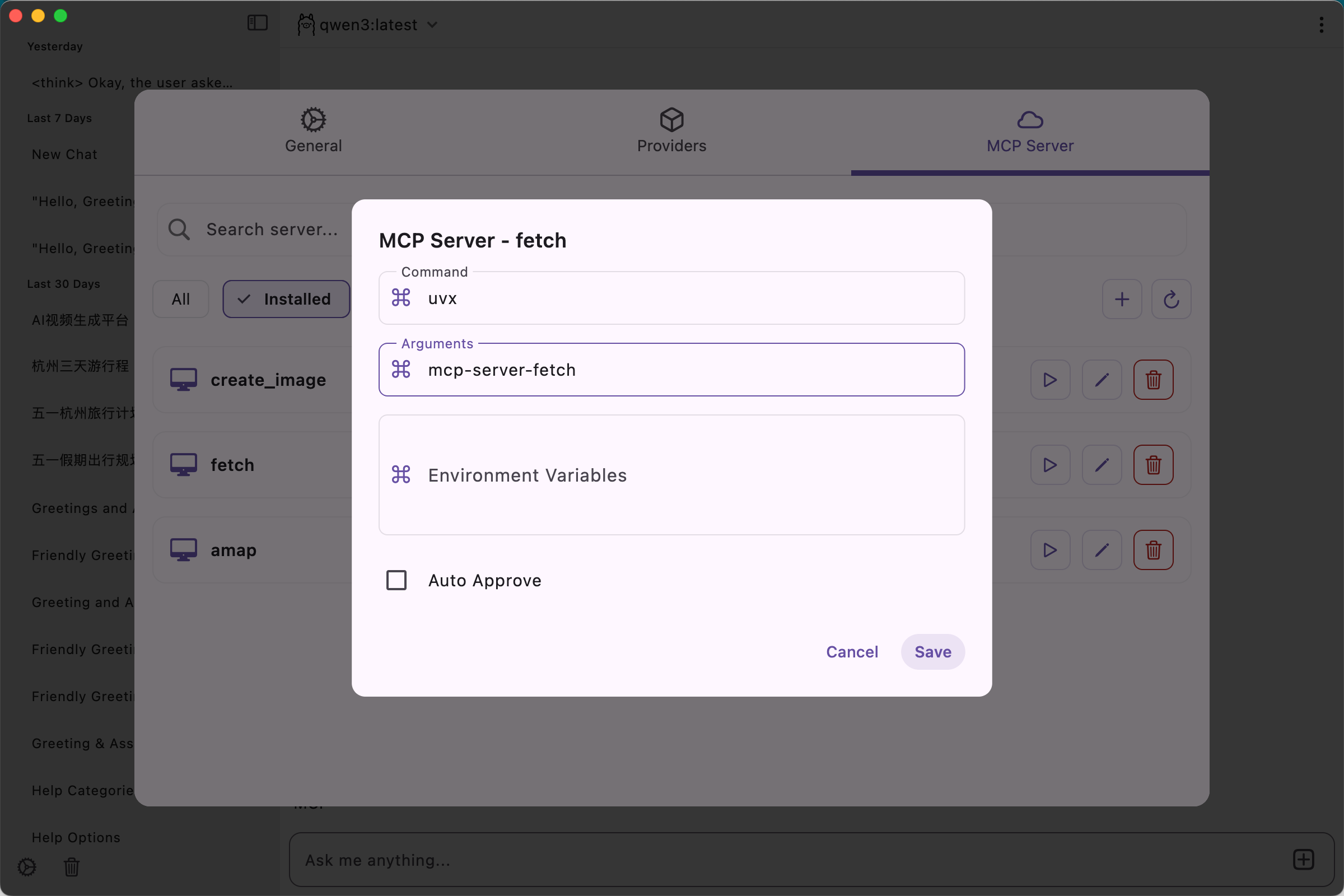Viewport: 1344px width, 896px height.
Task: Click the Cancel button
Action: 851,651
